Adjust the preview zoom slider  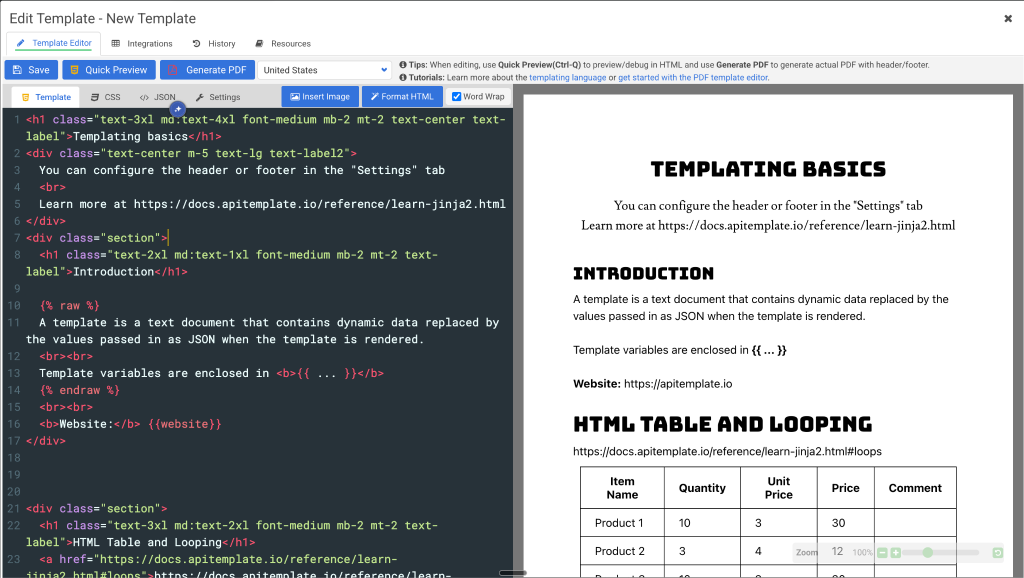point(929,552)
